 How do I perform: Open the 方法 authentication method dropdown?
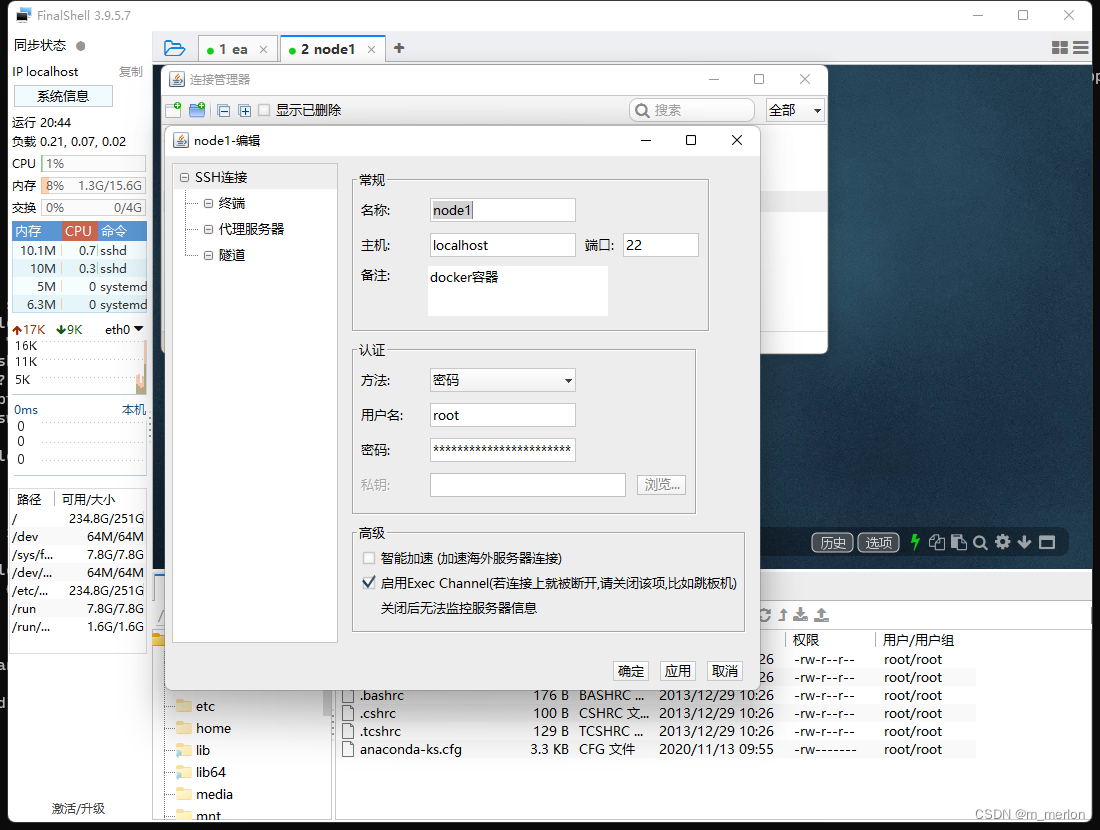[x=502, y=380]
